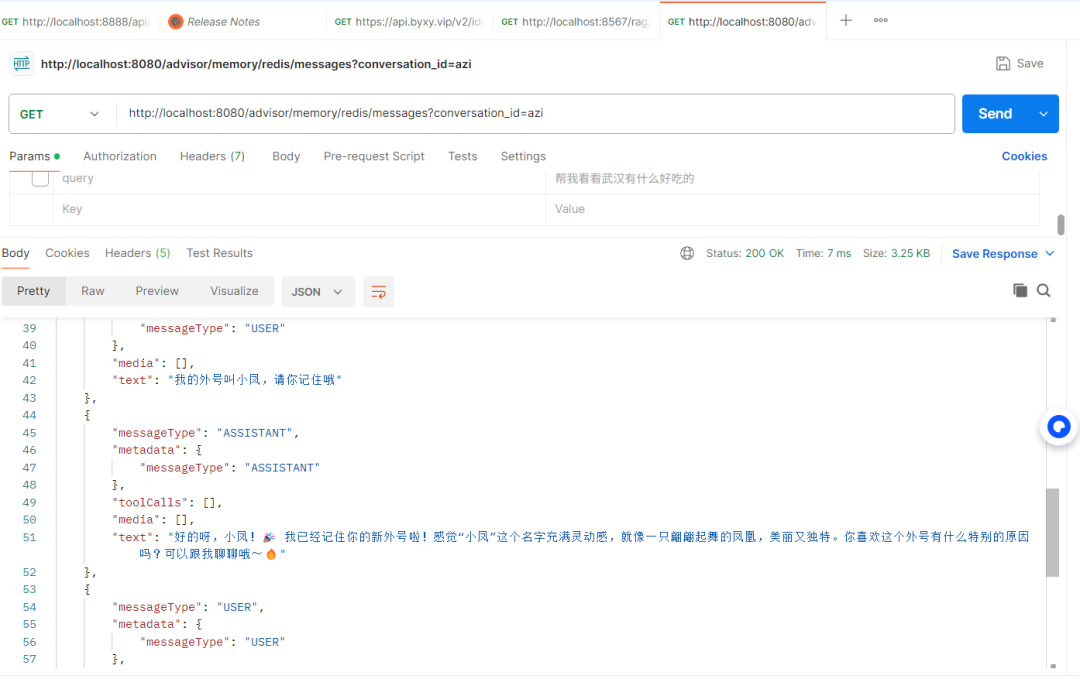Select response Body tab
Screen dimensions: 1080x679
tap(15, 253)
